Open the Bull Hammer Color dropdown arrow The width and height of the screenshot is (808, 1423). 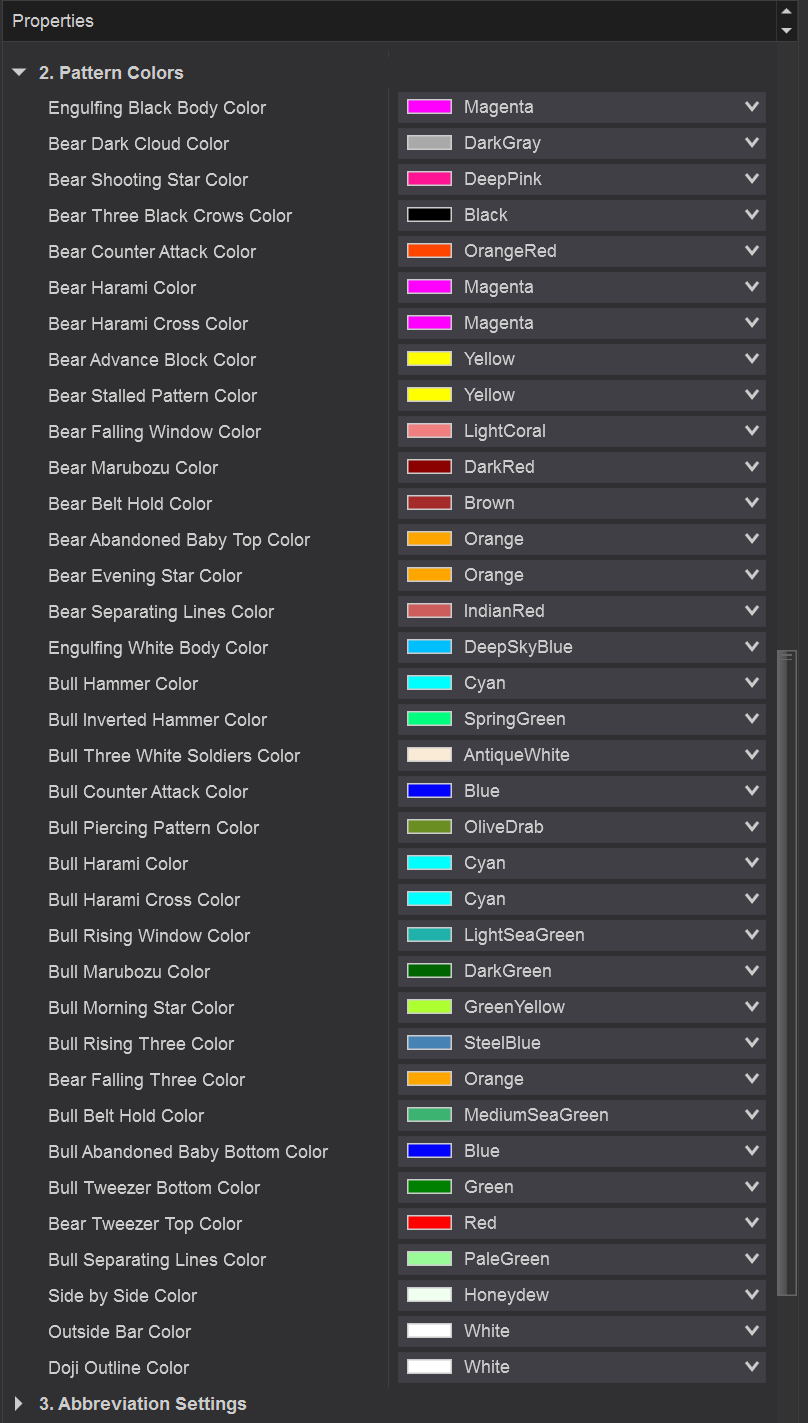[752, 683]
